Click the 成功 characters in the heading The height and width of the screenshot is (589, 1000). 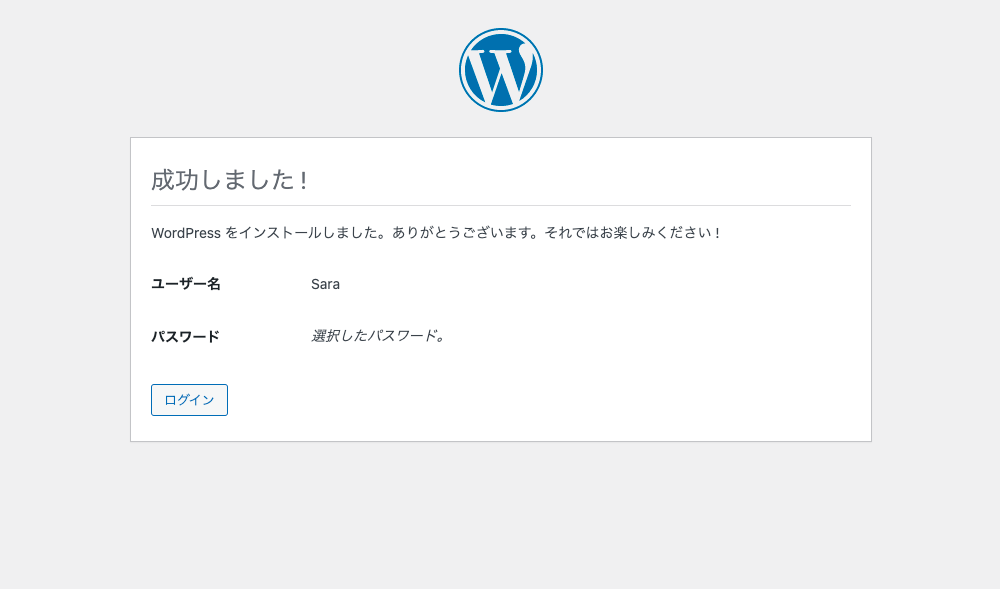(x=175, y=180)
